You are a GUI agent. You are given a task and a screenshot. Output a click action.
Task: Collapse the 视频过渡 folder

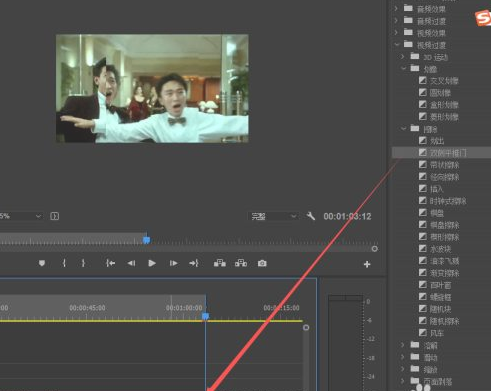397,44
